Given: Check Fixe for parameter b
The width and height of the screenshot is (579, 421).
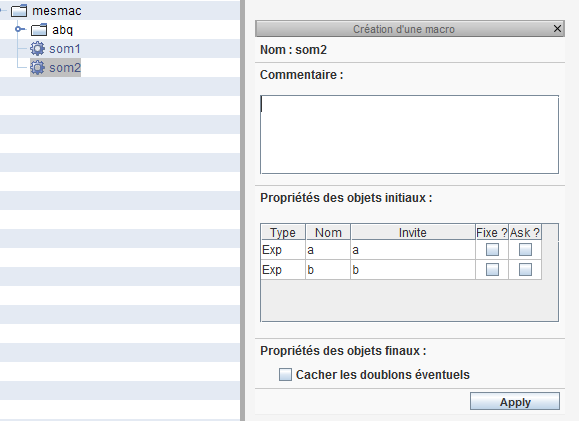Looking at the screenshot, I should [x=492, y=270].
